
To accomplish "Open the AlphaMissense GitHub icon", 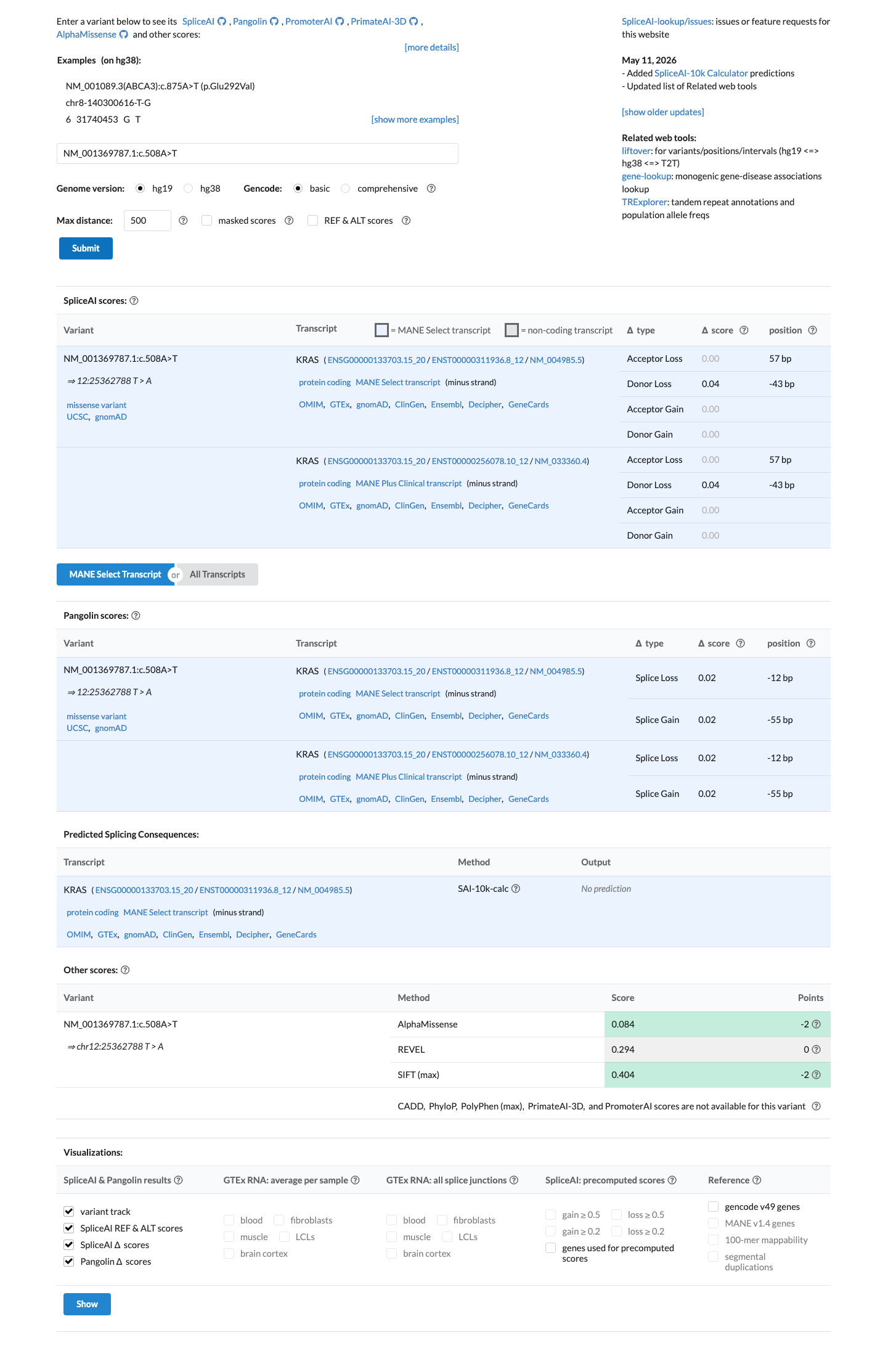I will click(123, 35).
